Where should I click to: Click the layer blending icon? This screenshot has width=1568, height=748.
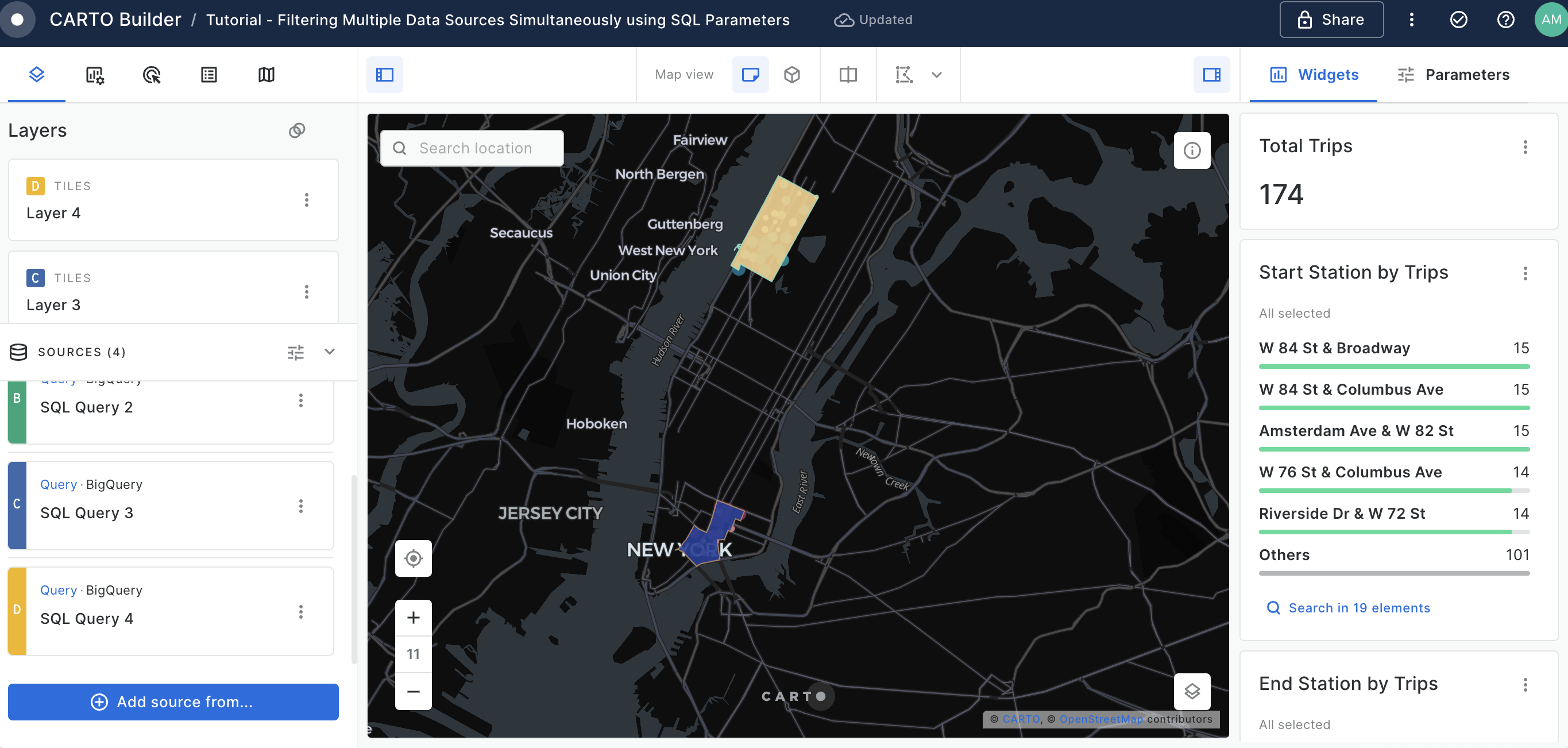(x=296, y=130)
